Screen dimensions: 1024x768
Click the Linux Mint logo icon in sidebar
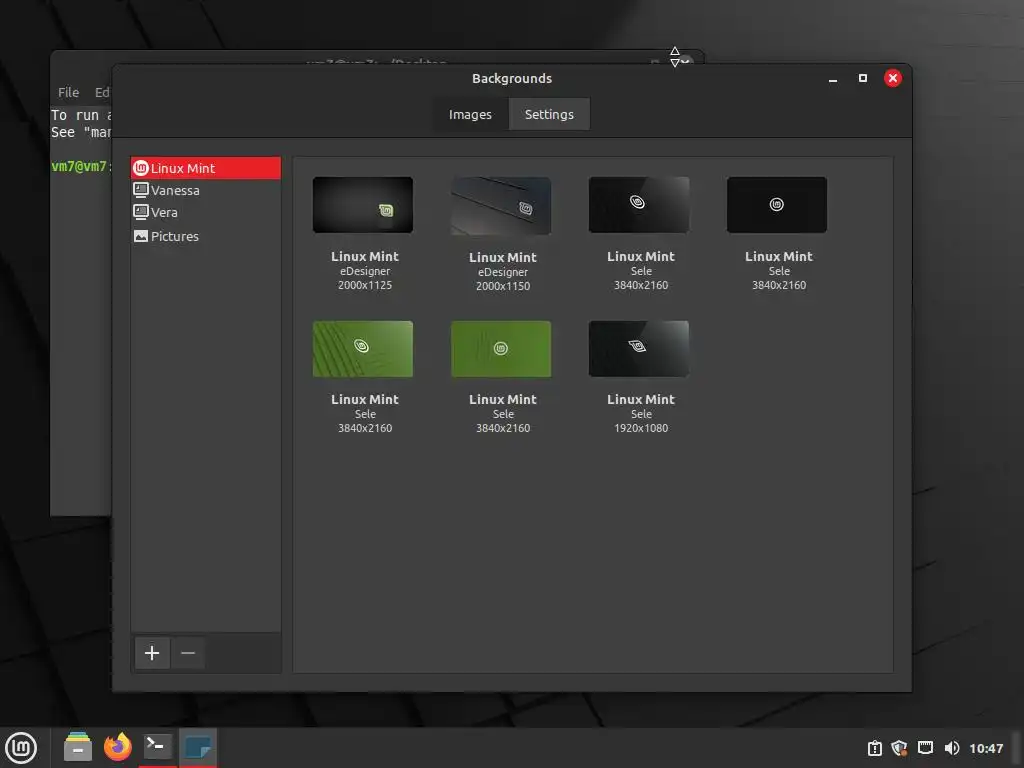(x=140, y=168)
